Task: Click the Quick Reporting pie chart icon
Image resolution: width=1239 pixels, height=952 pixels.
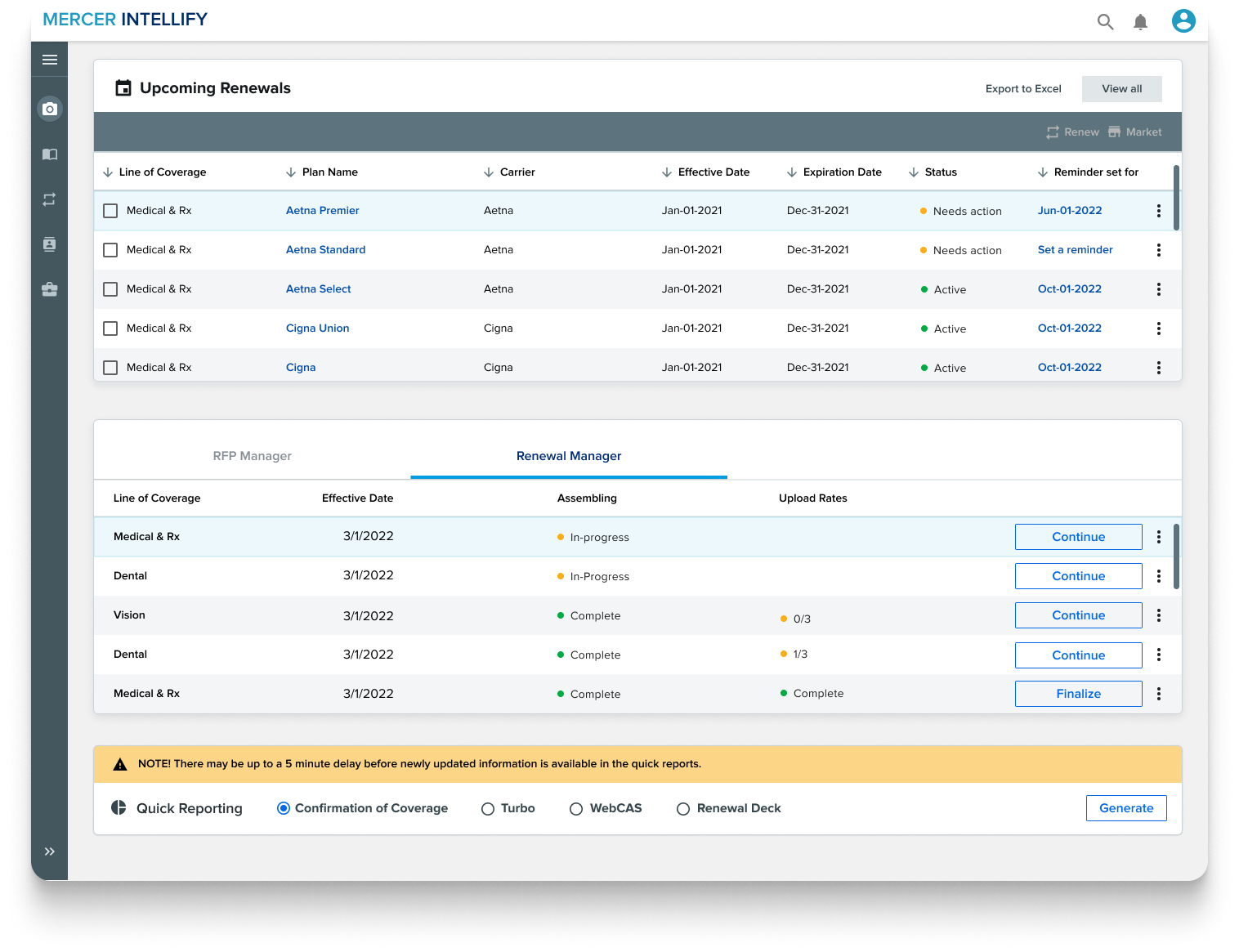Action: point(119,807)
